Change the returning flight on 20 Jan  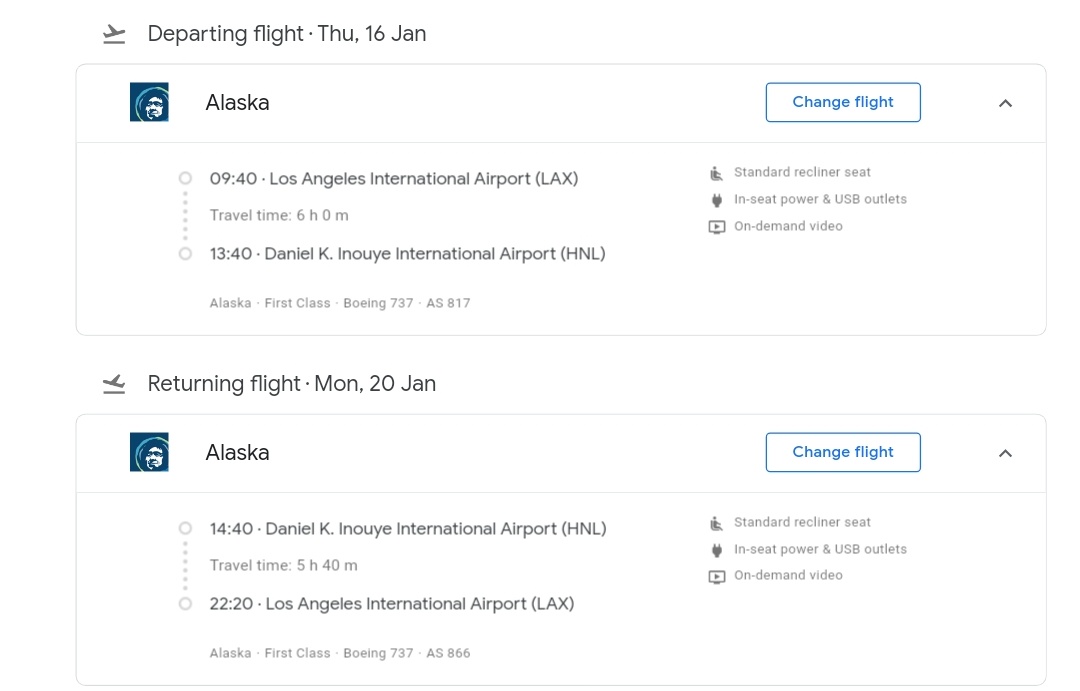coord(842,452)
